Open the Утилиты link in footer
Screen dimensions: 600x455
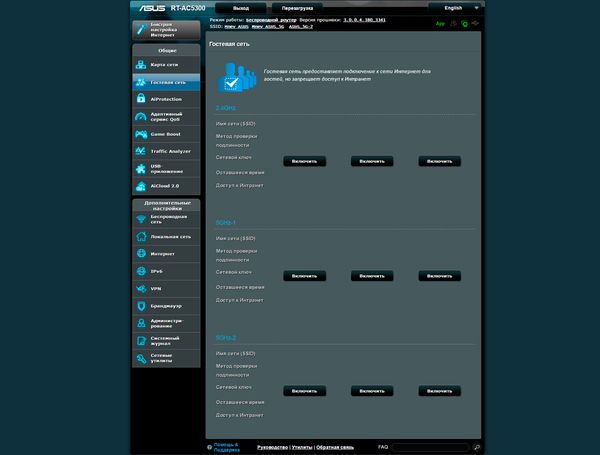pos(302,447)
